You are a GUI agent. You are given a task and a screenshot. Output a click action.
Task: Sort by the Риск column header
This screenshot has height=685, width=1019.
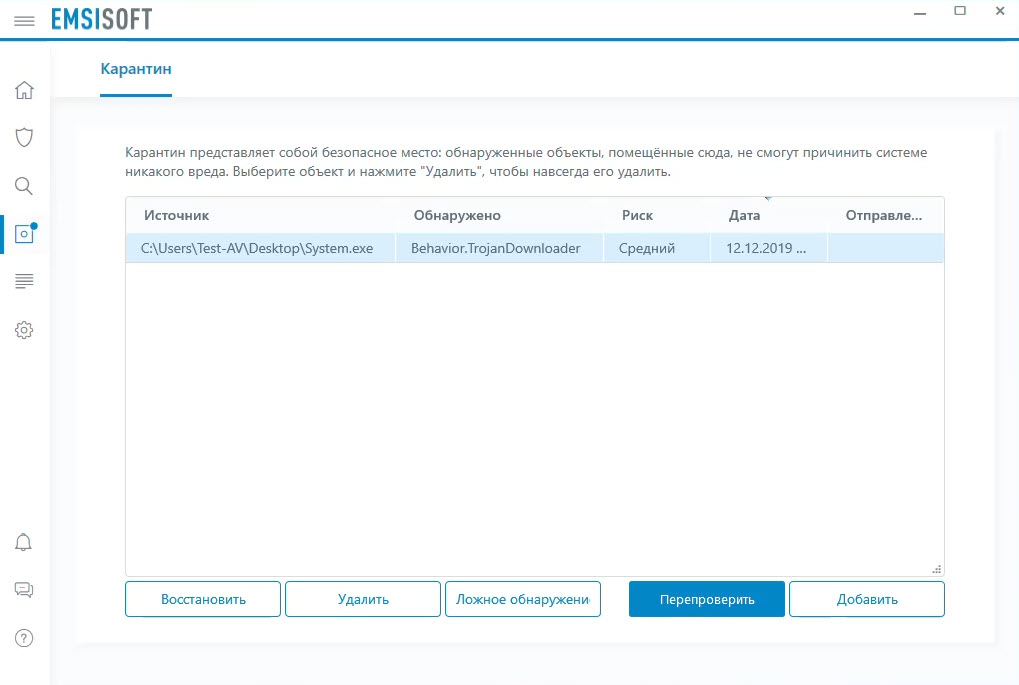click(637, 216)
